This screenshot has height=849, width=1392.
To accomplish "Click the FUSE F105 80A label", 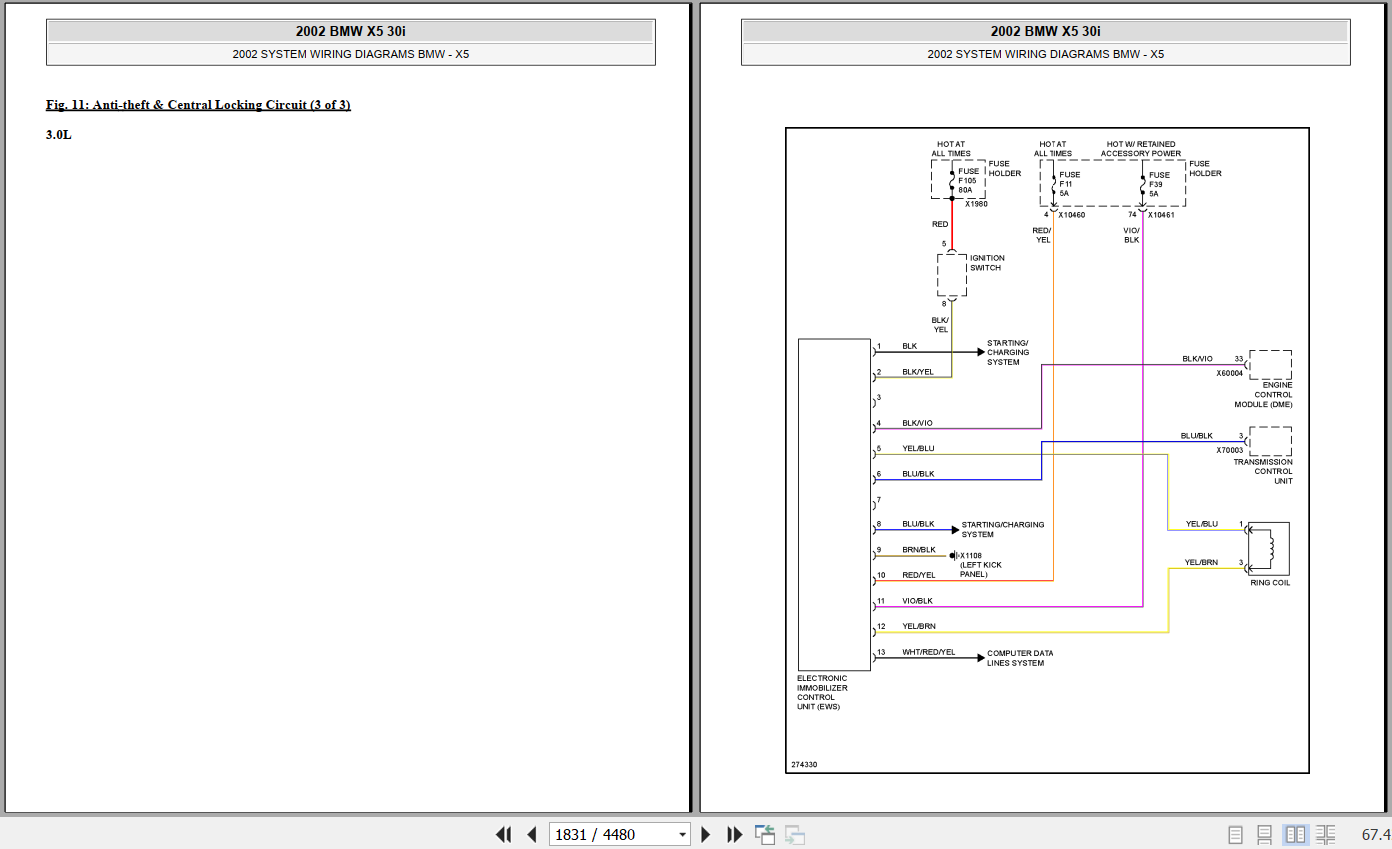I will [970, 180].
